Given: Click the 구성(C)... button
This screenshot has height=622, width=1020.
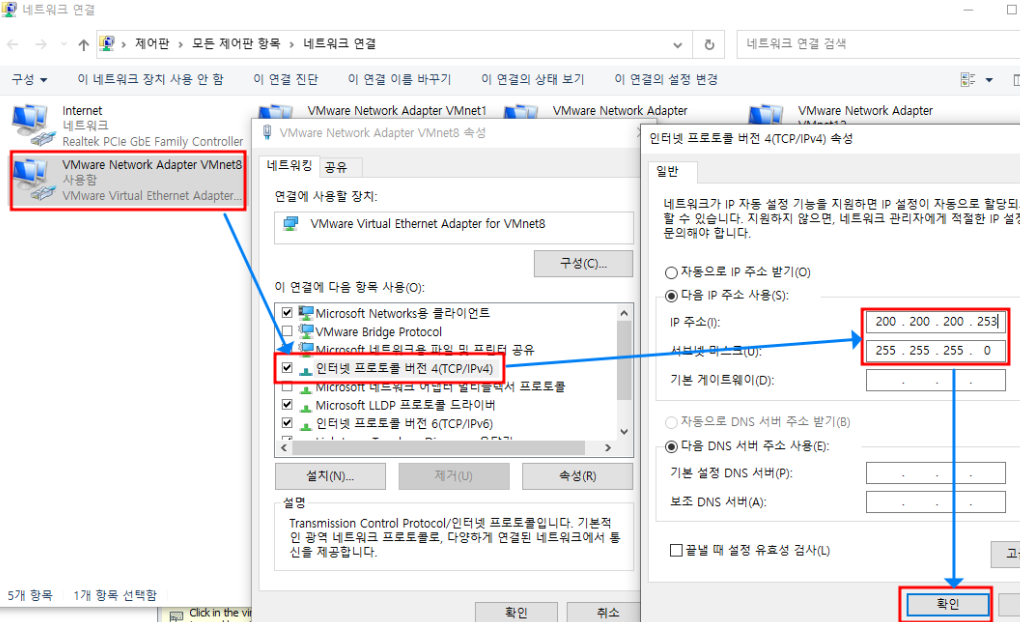Looking at the screenshot, I should point(584,264).
